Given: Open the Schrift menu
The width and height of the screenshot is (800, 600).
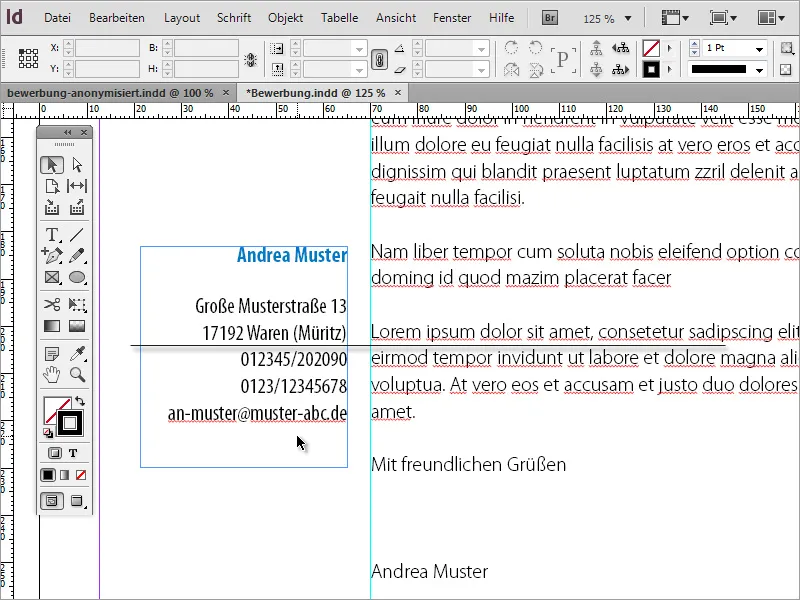Looking at the screenshot, I should click(234, 18).
